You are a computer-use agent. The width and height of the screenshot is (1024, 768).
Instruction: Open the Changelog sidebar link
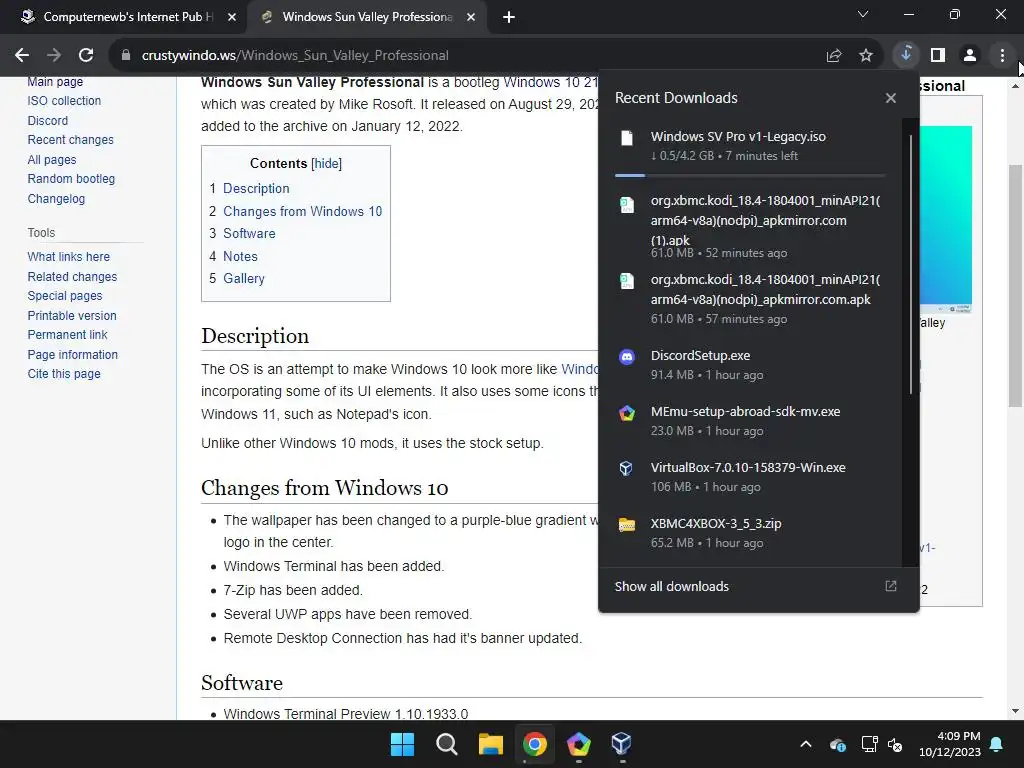[x=56, y=199]
